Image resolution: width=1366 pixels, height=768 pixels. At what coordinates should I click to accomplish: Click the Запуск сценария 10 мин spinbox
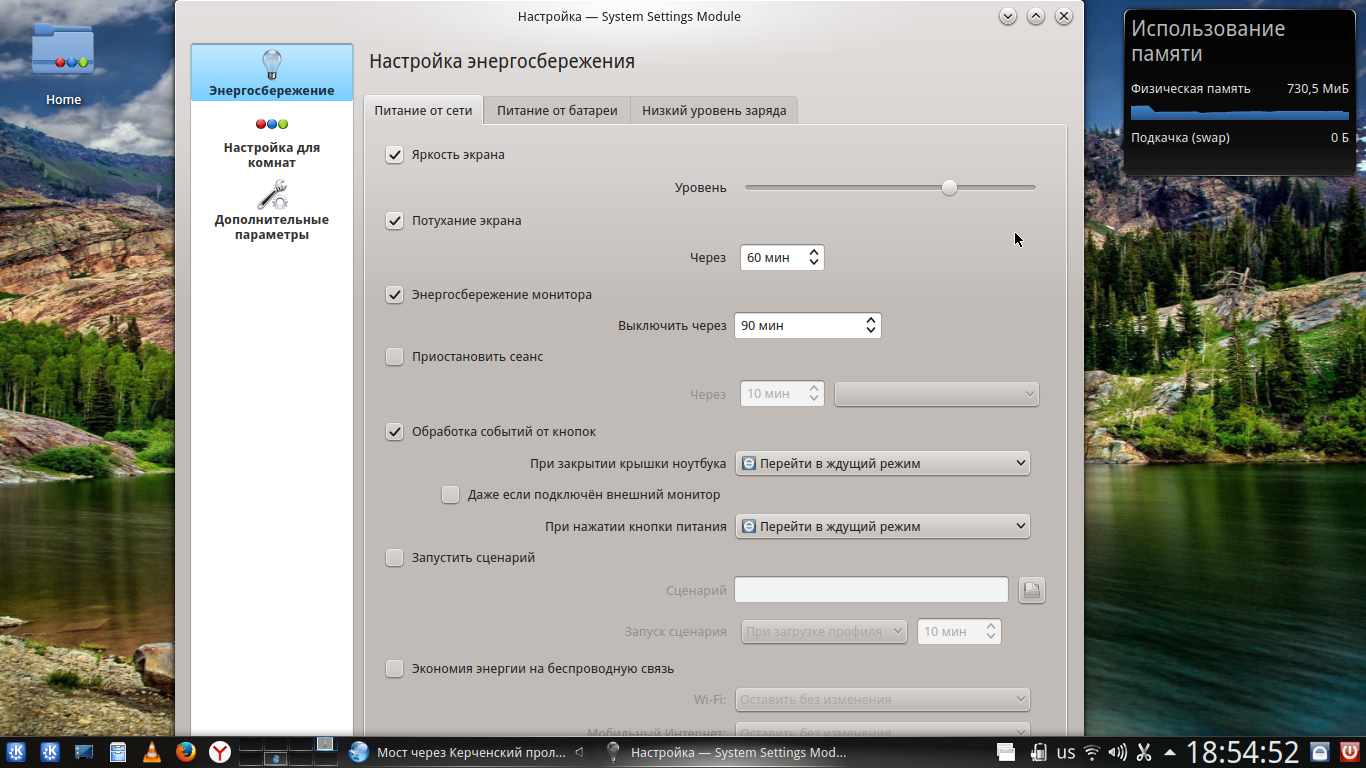click(959, 632)
